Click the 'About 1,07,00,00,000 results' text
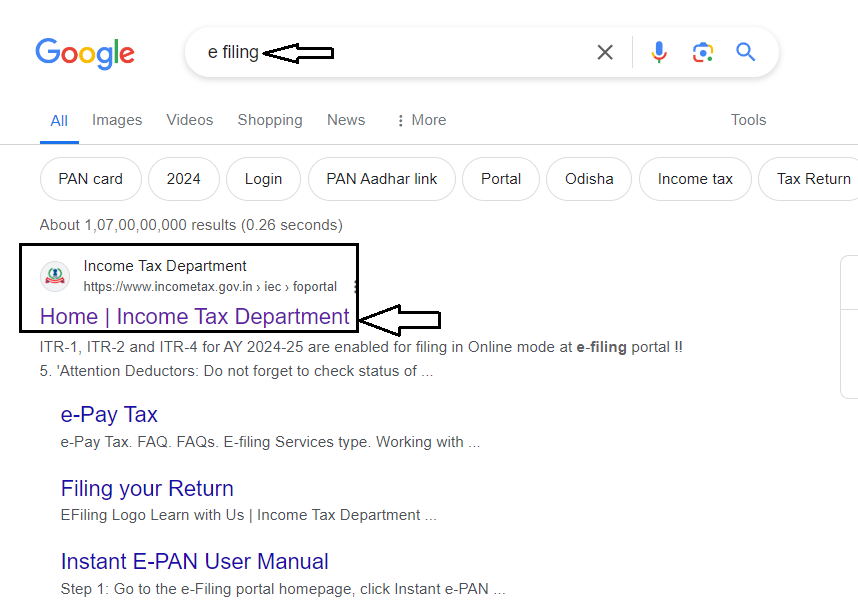Image resolution: width=858 pixels, height=604 pixels. (191, 225)
